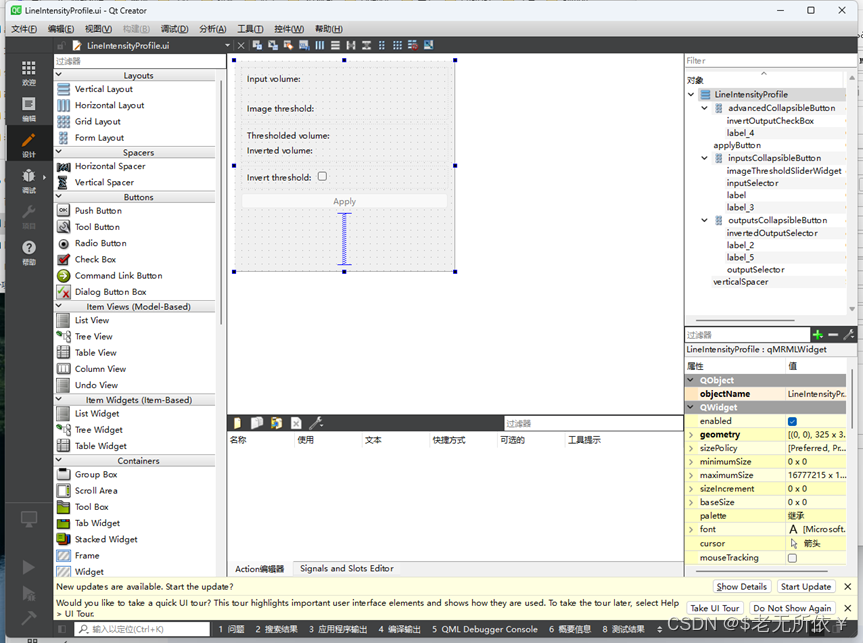Image resolution: width=863 pixels, height=643 pixels.
Task: Click the Apply button on the form
Action: pyautogui.click(x=345, y=201)
